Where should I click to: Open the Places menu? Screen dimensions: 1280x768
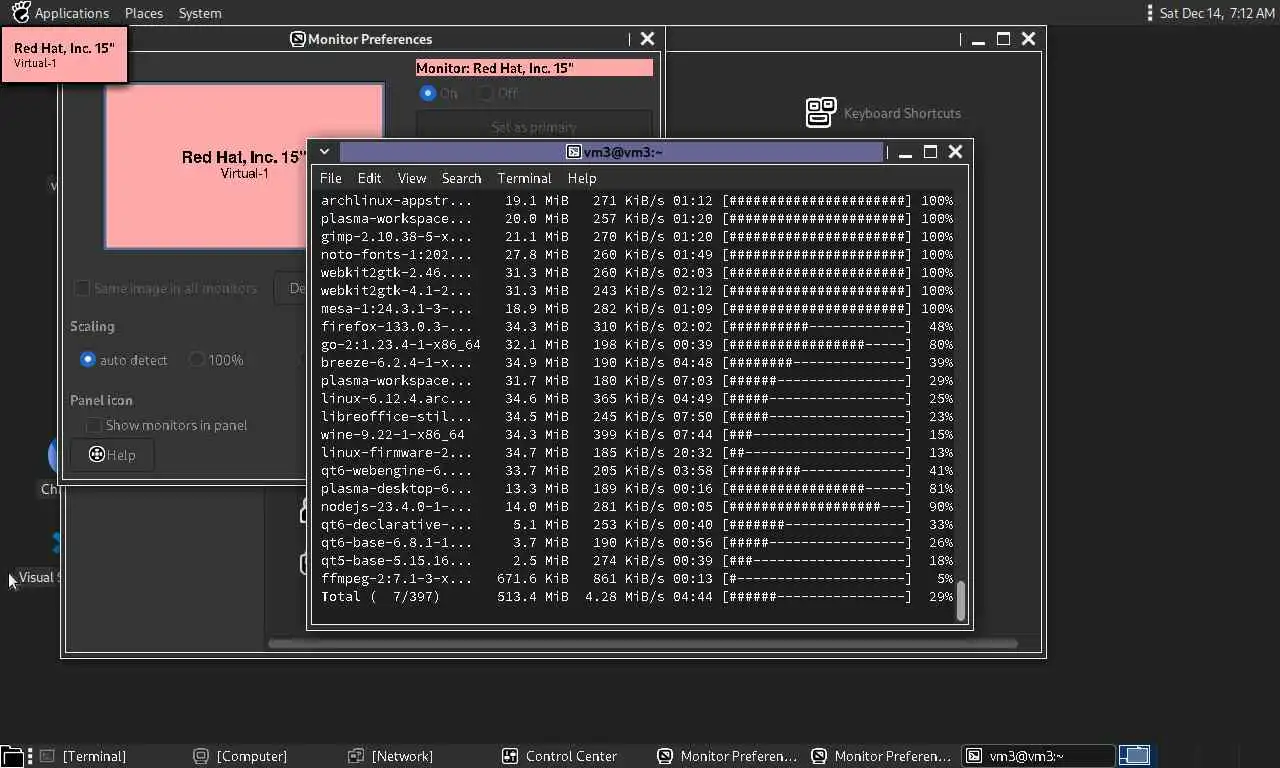coord(144,13)
